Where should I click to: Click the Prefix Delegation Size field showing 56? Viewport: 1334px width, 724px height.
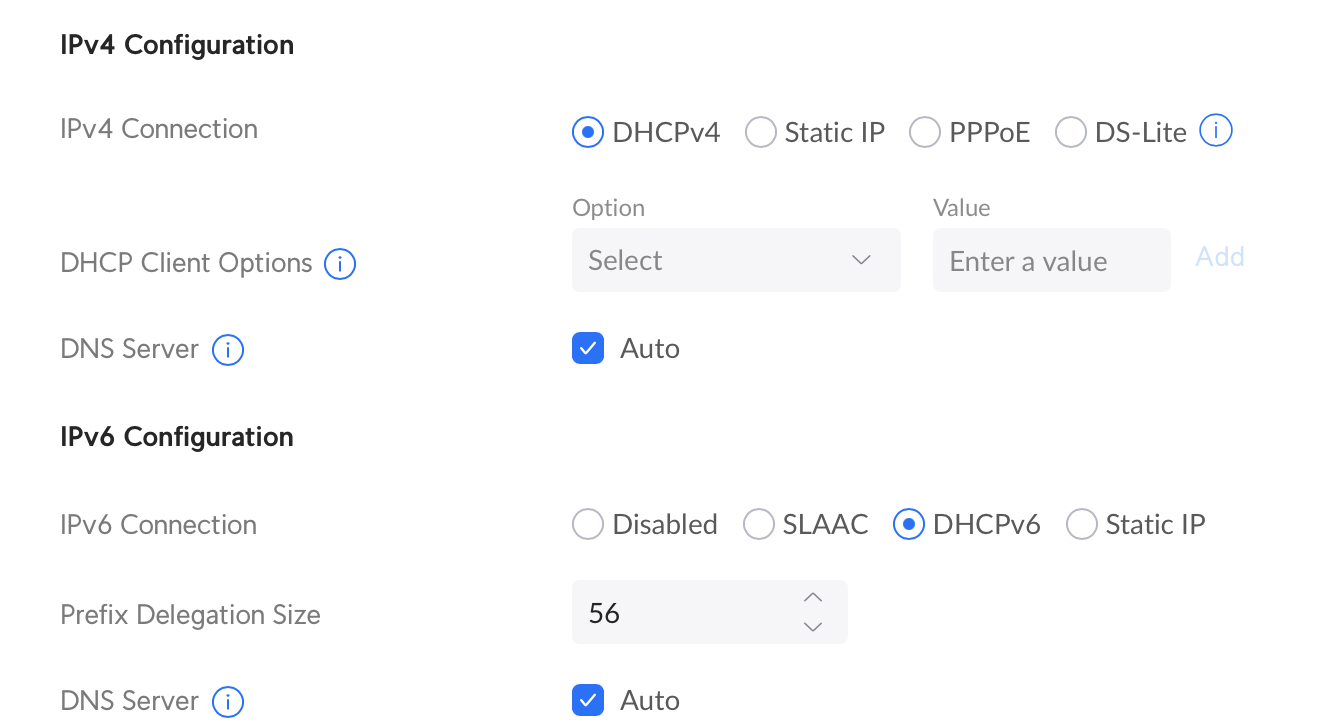click(710, 612)
